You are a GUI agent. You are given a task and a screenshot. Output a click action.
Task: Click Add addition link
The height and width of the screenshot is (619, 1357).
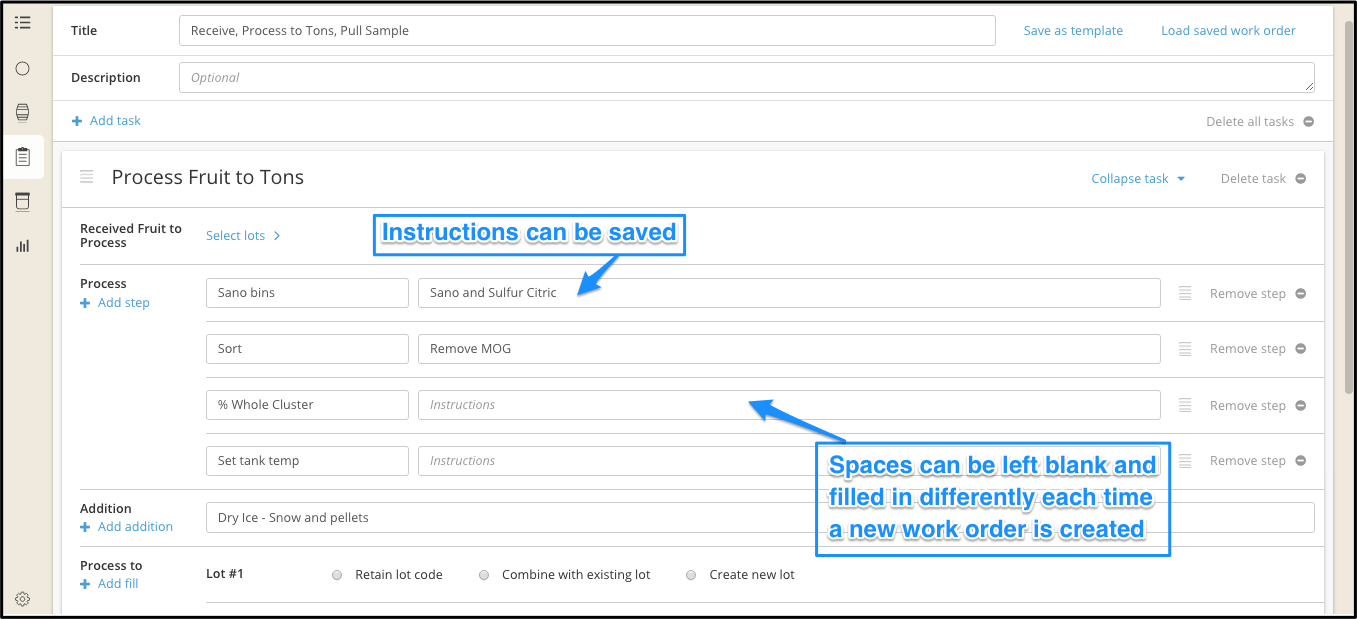coord(135,527)
